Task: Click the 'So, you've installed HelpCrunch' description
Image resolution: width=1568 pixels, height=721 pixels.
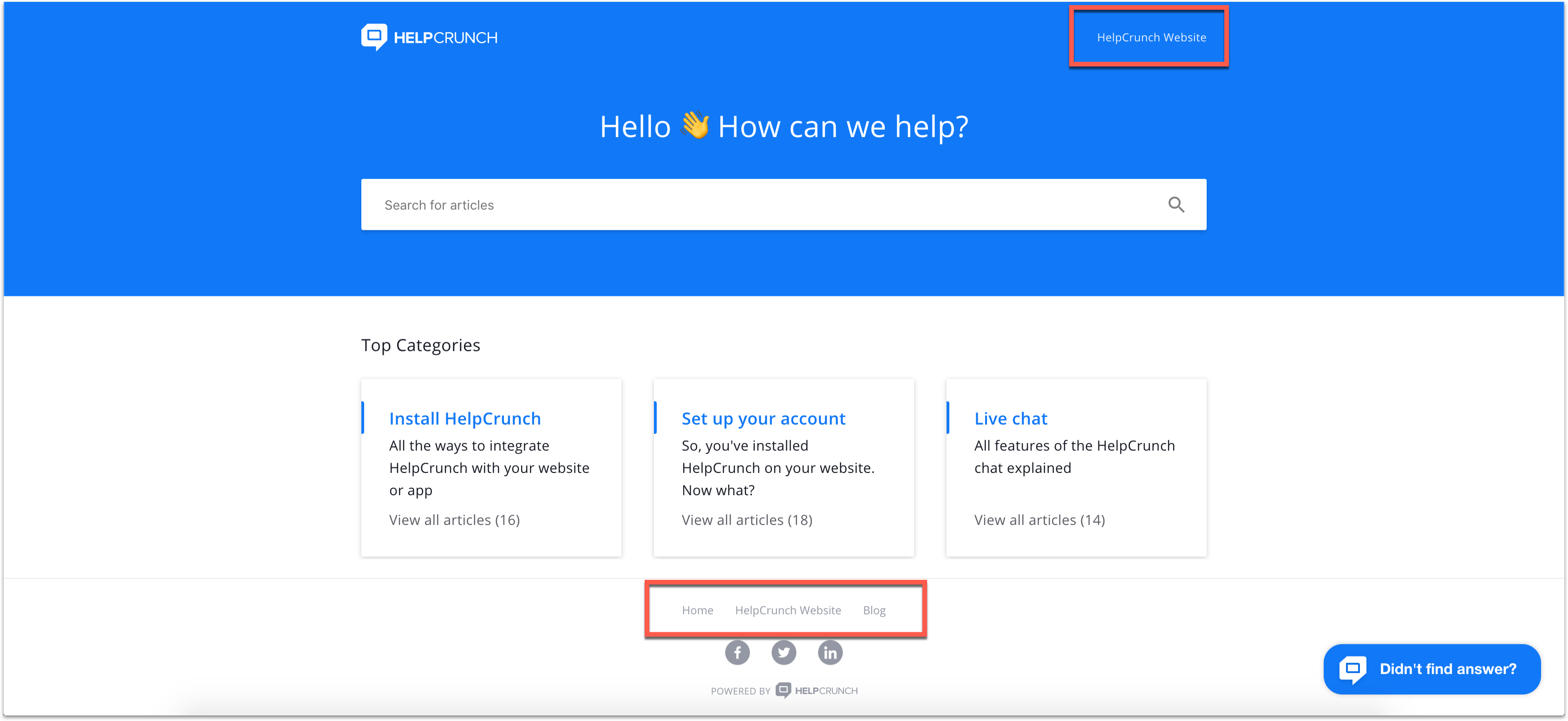Action: [x=778, y=468]
